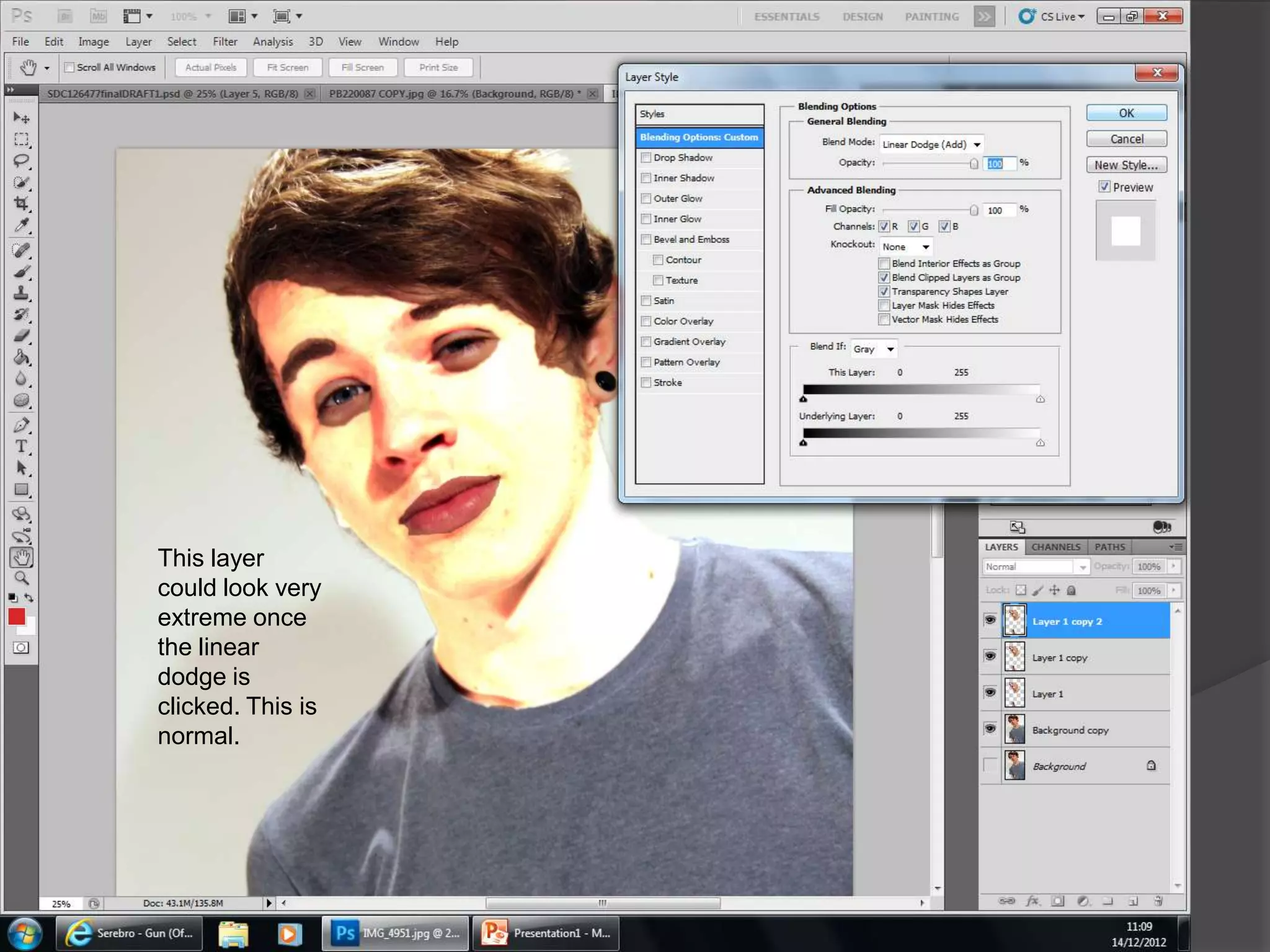1270x952 pixels.
Task: Enable the Drop Shadow checkbox
Action: coord(646,157)
